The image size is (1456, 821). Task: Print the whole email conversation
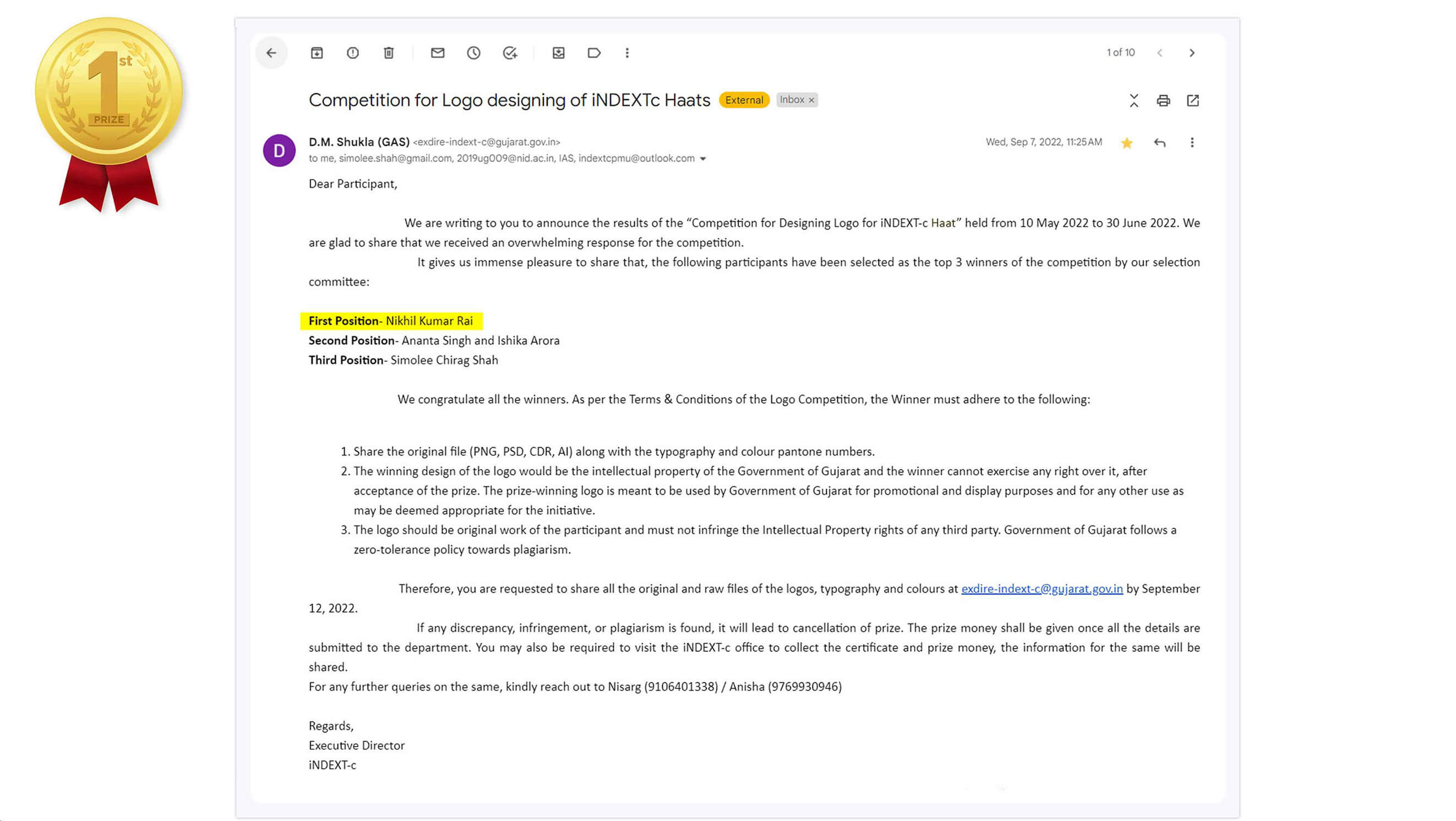click(x=1163, y=101)
